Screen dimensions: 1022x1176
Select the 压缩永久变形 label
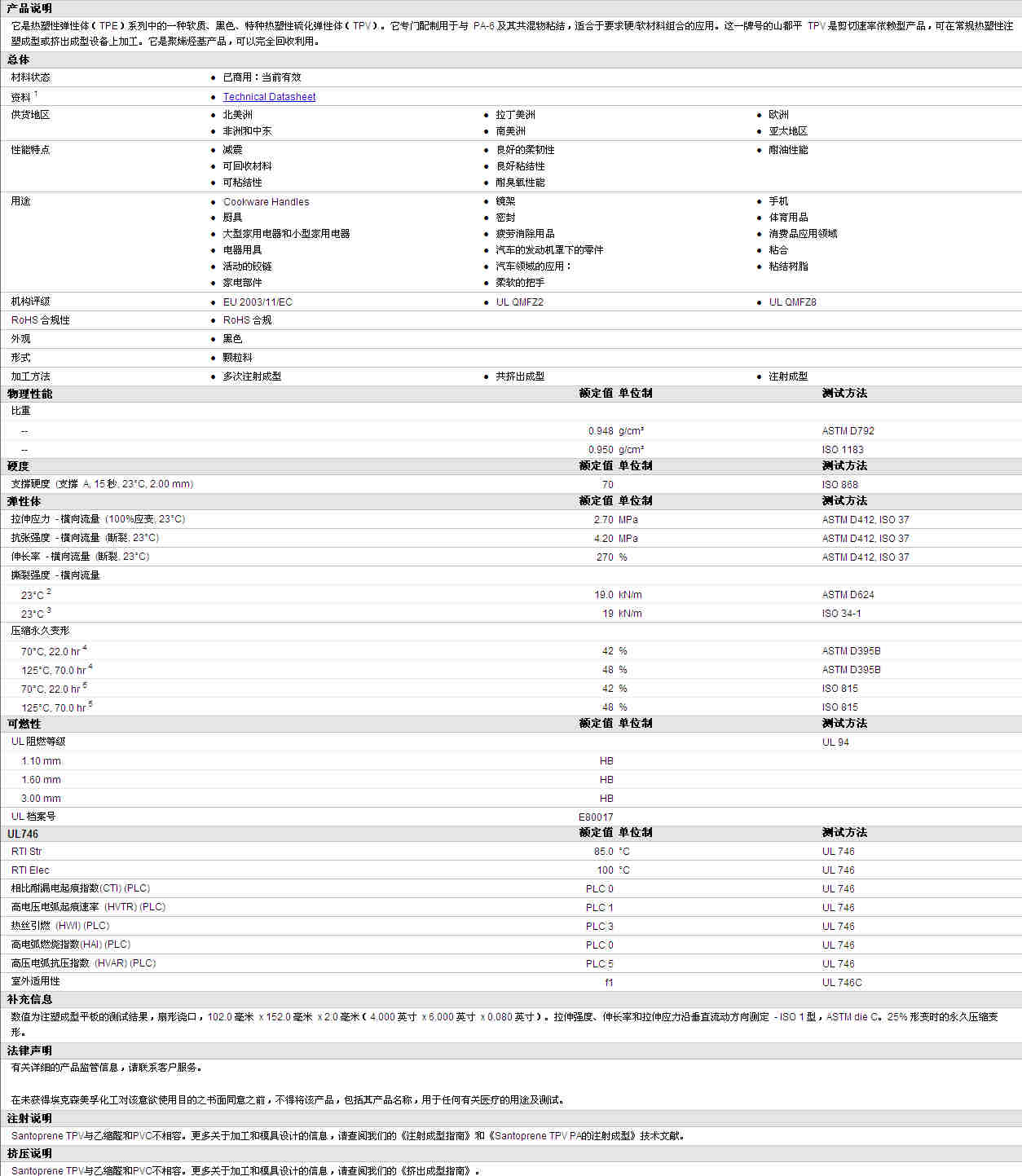click(x=41, y=631)
